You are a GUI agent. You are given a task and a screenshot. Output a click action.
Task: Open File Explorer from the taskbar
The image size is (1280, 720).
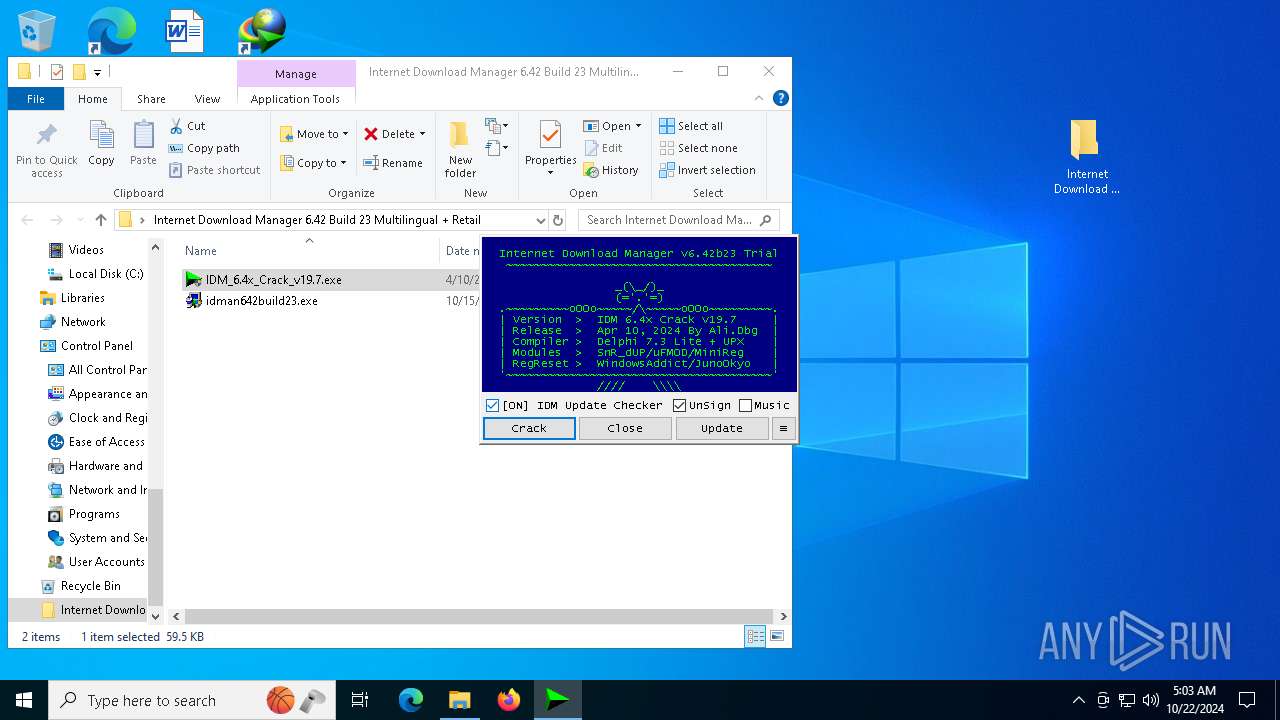point(460,700)
